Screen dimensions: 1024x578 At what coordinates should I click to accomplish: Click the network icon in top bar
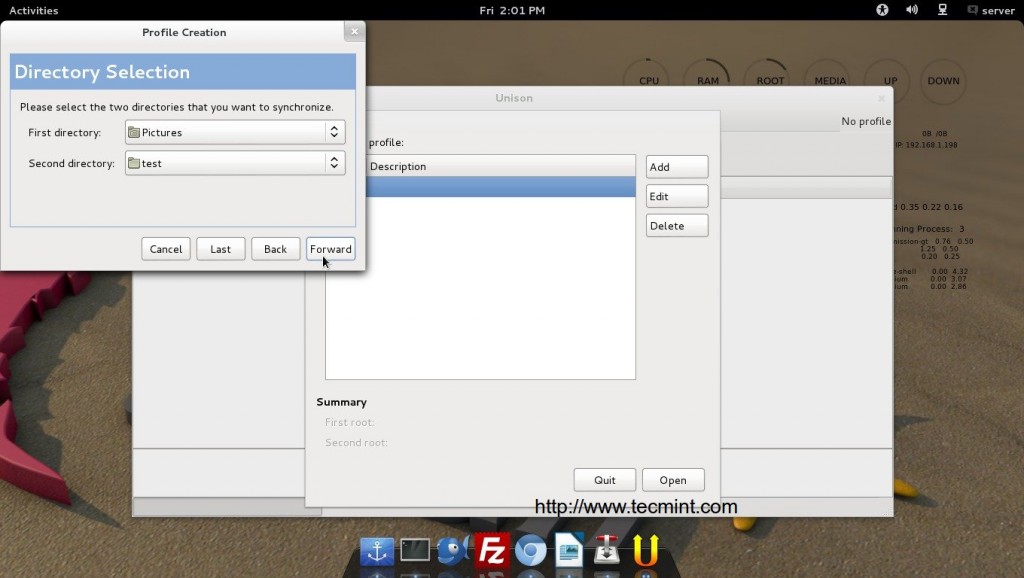pyautogui.click(x=942, y=10)
